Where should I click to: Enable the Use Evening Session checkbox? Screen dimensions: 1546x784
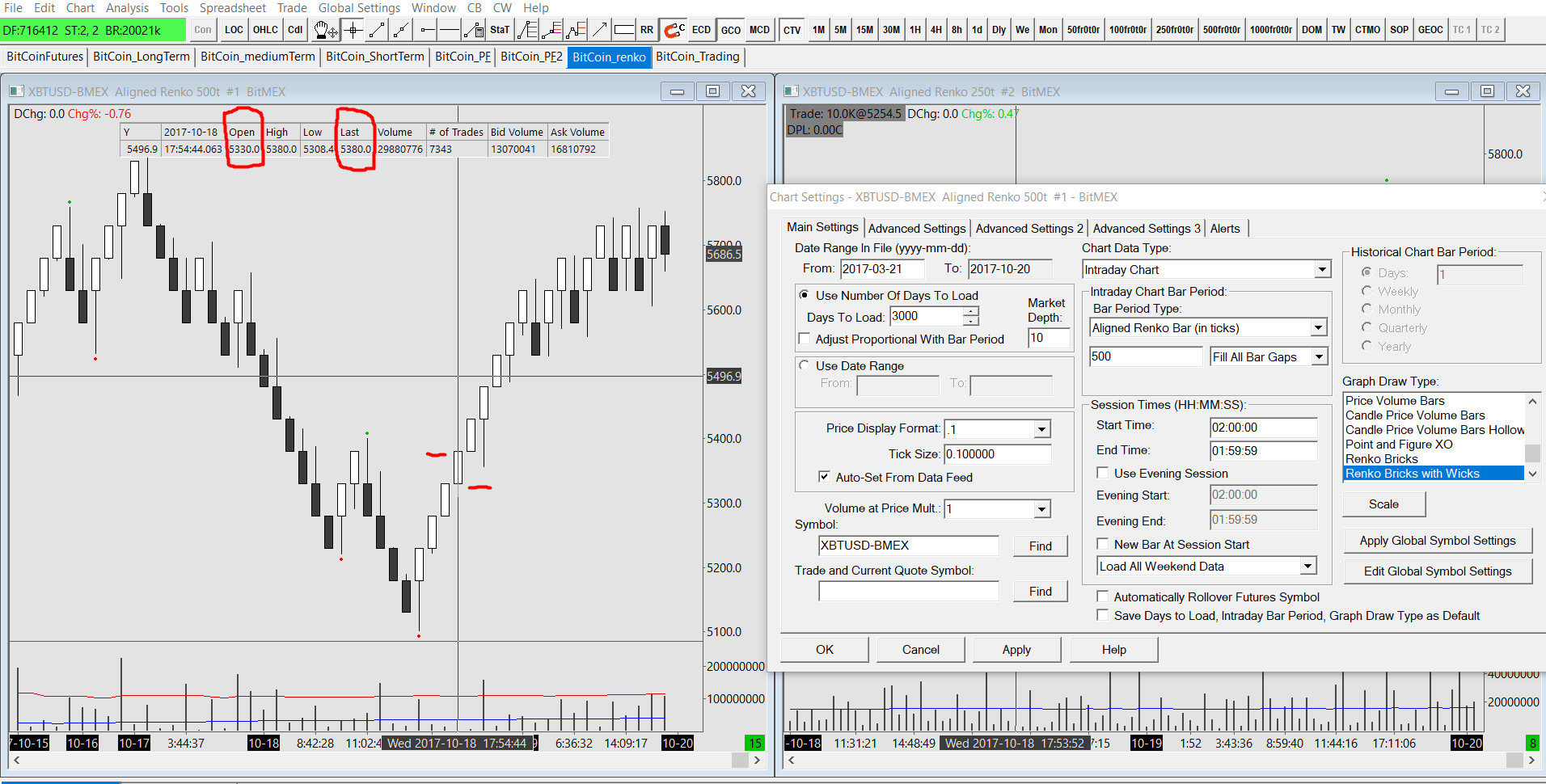(1102, 473)
